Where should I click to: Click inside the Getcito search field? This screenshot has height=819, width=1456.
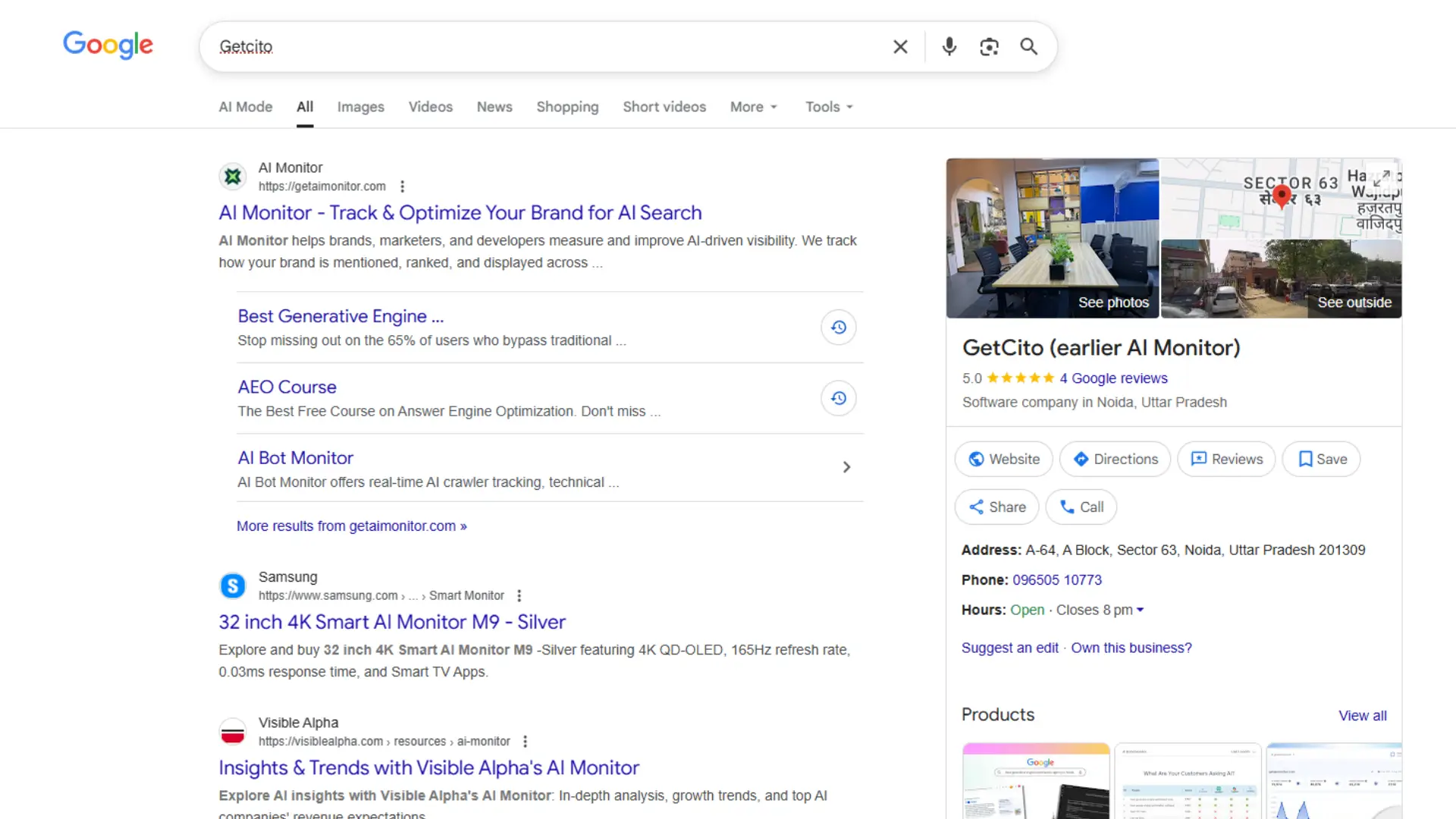pos(531,47)
